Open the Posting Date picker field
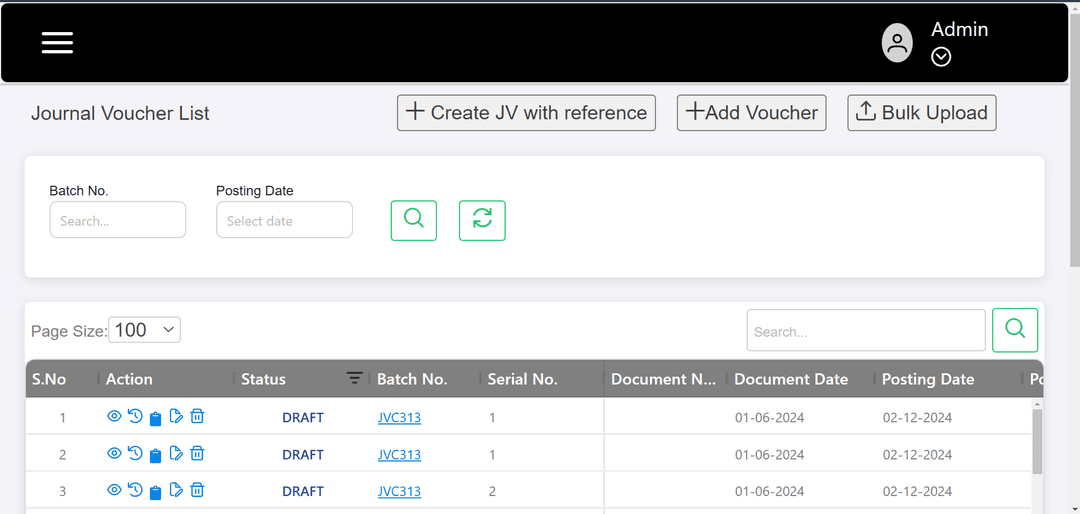 point(284,220)
